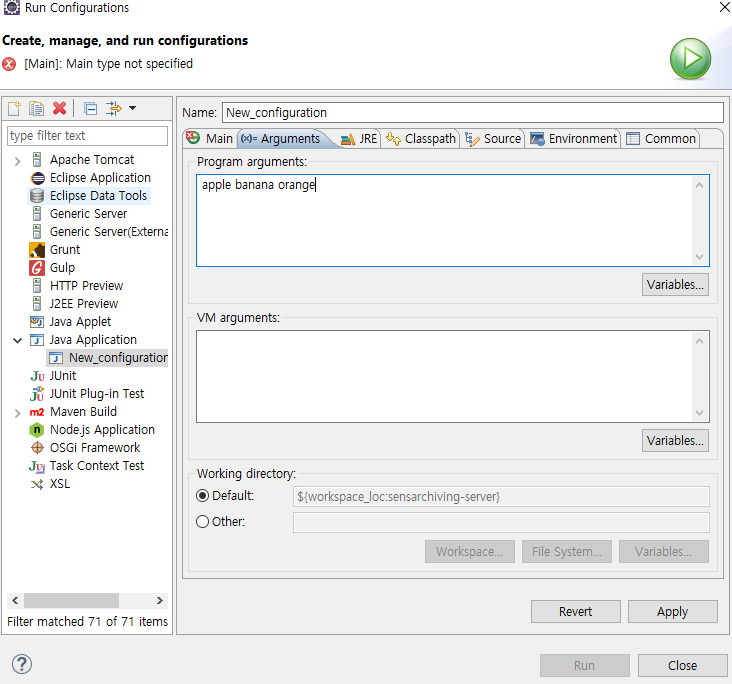
Task: Expand the Apache Tomcat tree node
Action: (x=17, y=161)
